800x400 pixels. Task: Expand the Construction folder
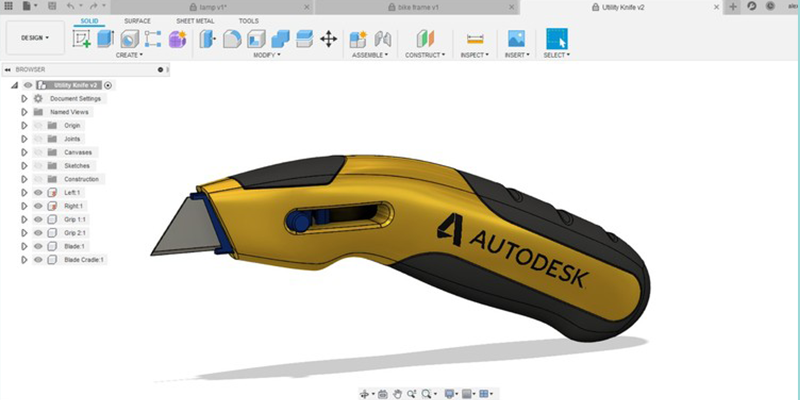[24, 179]
